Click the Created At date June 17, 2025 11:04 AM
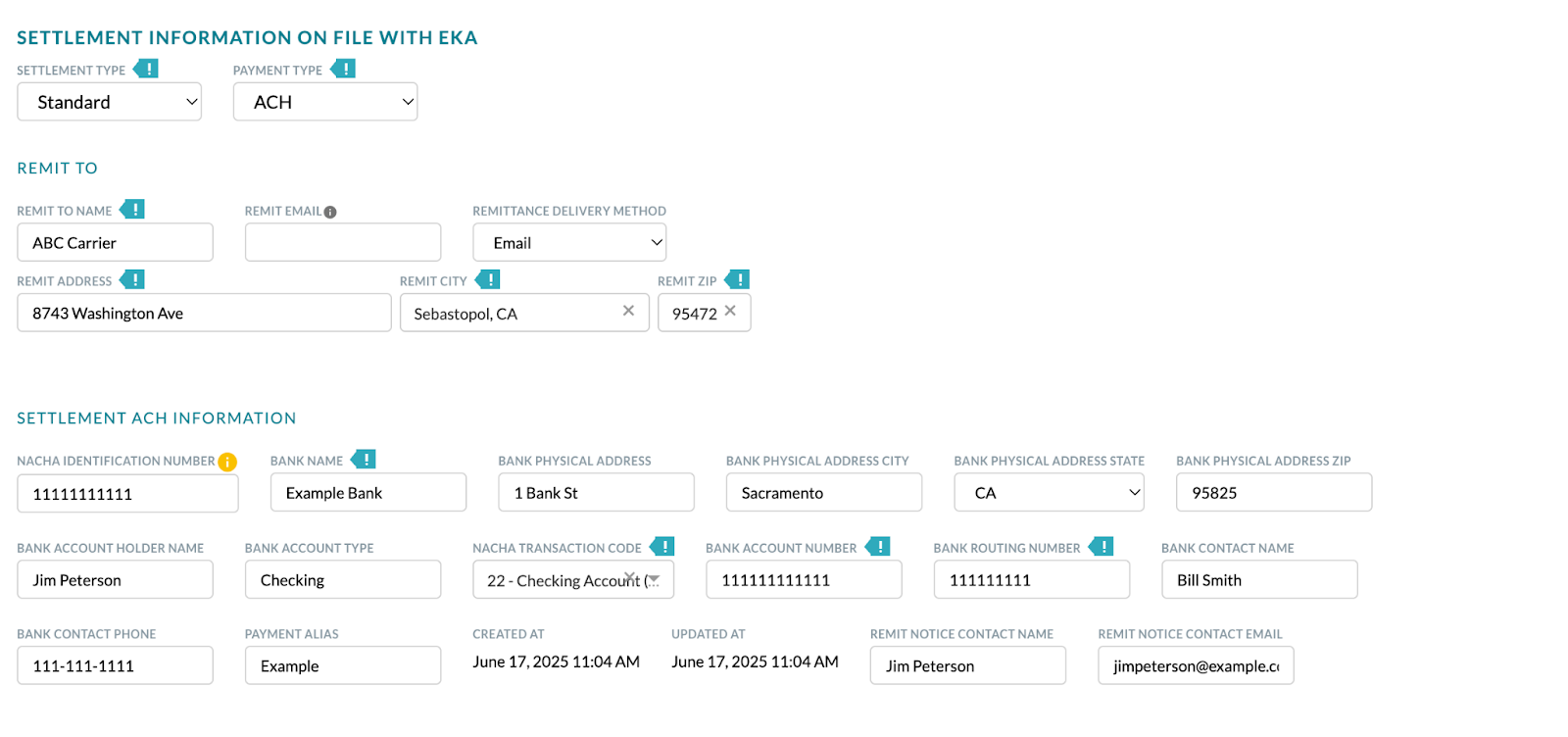Image resolution: width=1568 pixels, height=737 pixels. pos(556,662)
